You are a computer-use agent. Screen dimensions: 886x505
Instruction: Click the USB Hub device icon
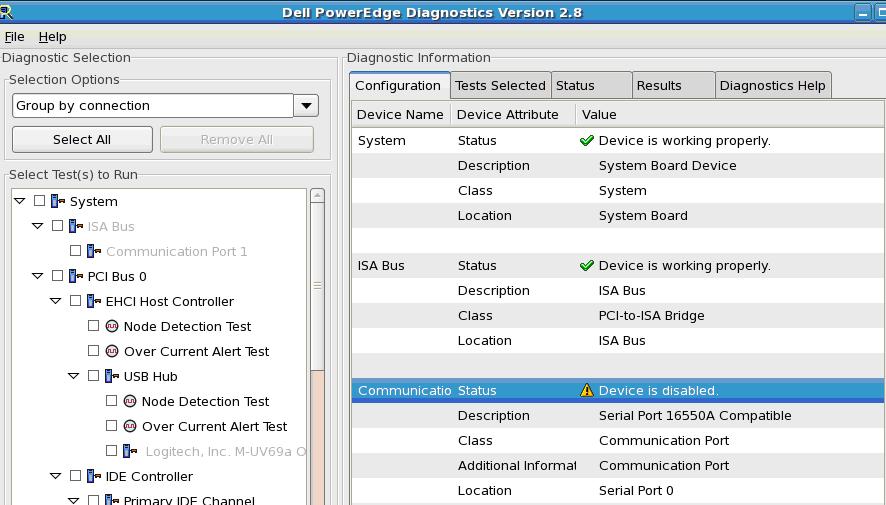pyautogui.click(x=112, y=376)
